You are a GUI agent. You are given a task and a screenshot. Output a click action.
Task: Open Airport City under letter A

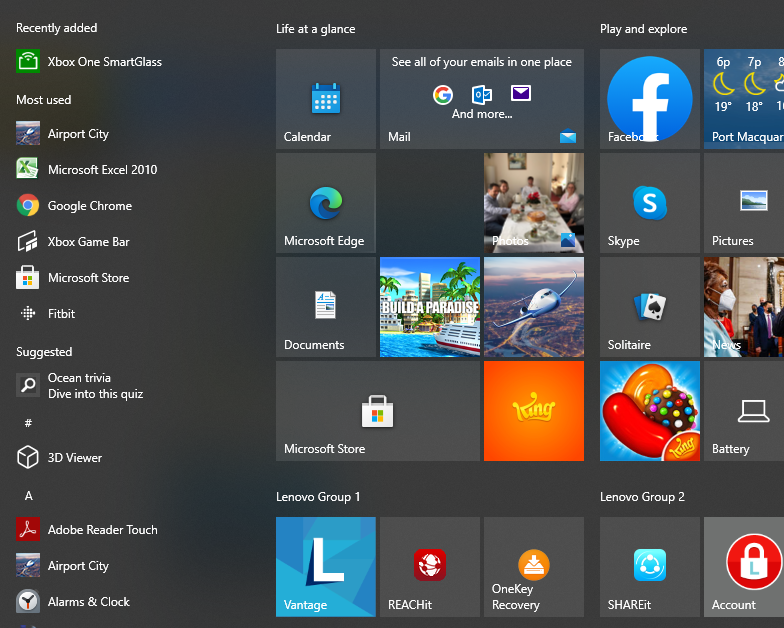tap(62, 566)
